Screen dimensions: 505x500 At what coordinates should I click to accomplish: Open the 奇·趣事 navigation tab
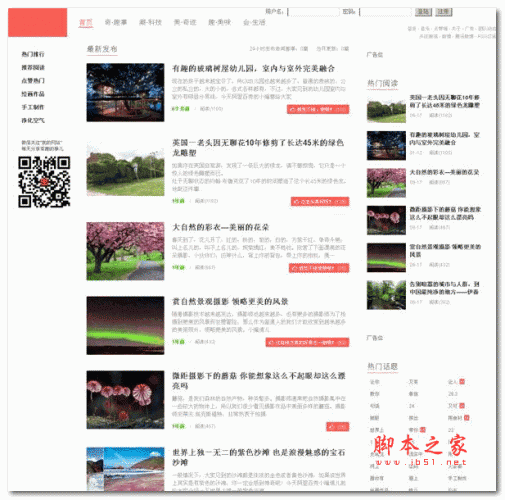[x=116, y=22]
